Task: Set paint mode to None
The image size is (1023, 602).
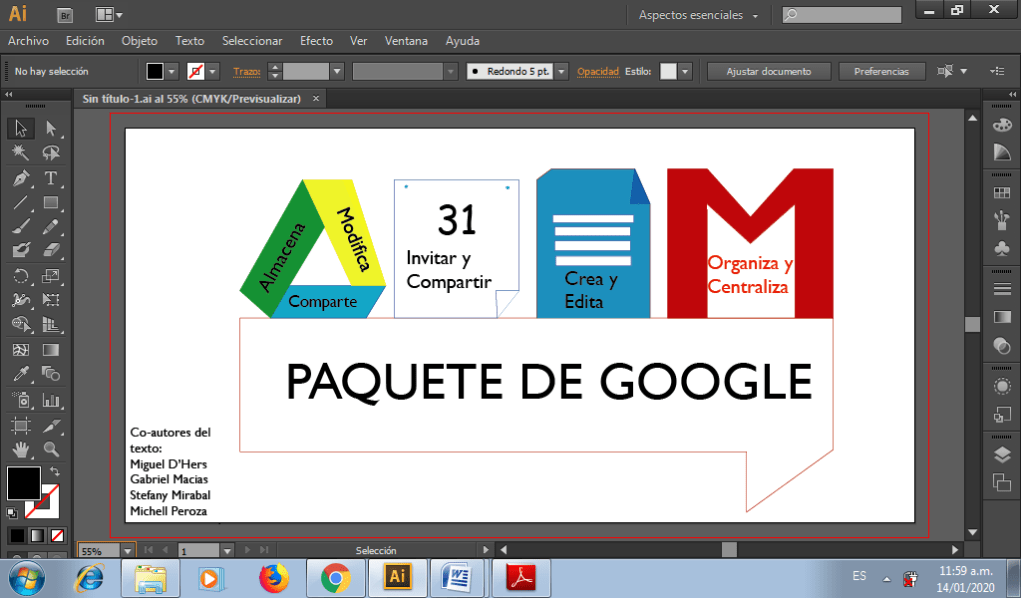Action: pos(58,535)
